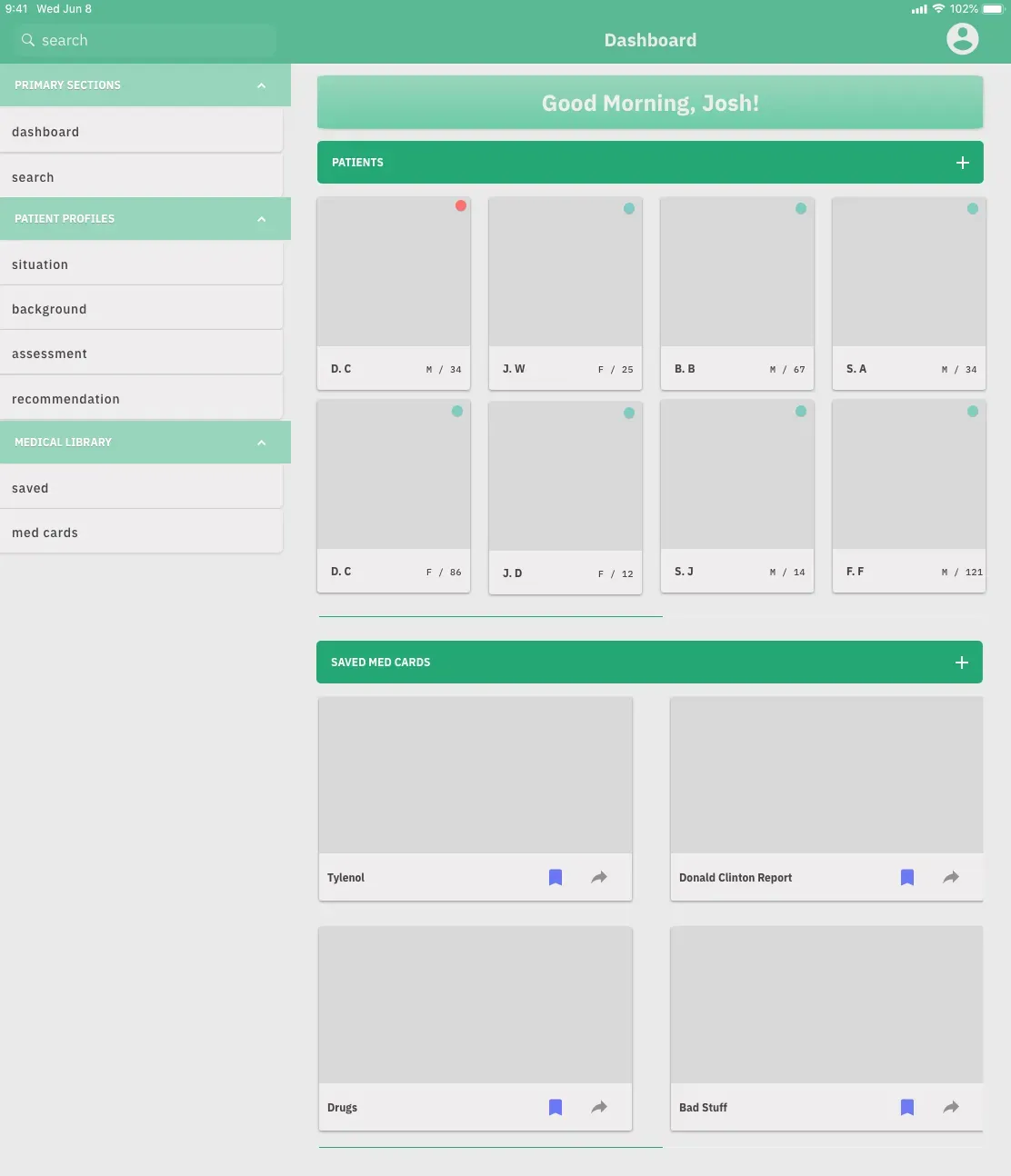Open patient card S.A M / 34
Image resolution: width=1011 pixels, height=1176 pixels.
pos(909,294)
